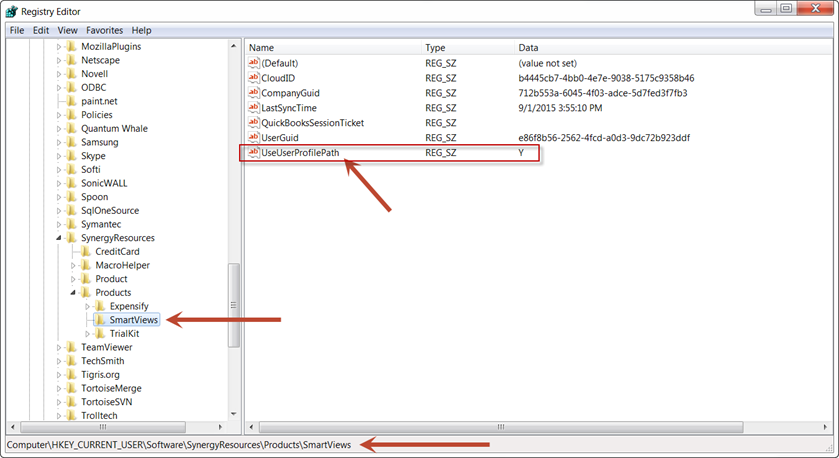Click the ODBC folder icon
839x458 pixels.
tap(72, 87)
